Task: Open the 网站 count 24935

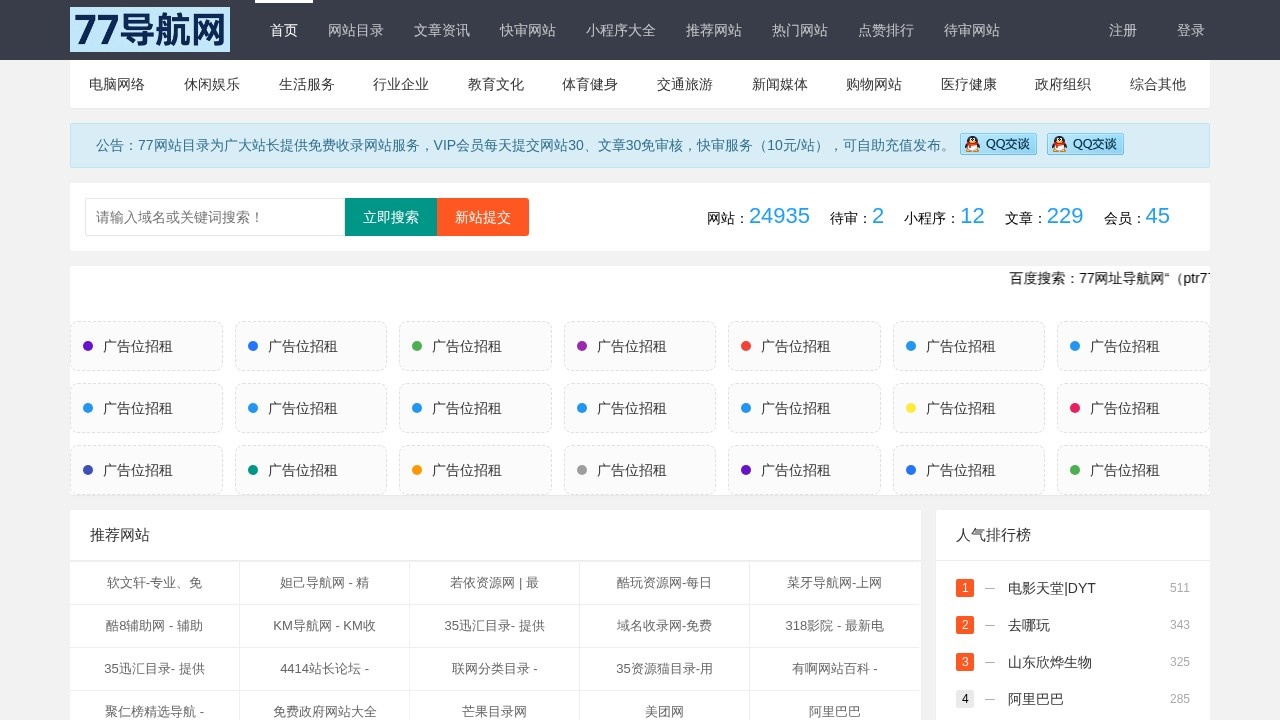Action: click(x=779, y=216)
